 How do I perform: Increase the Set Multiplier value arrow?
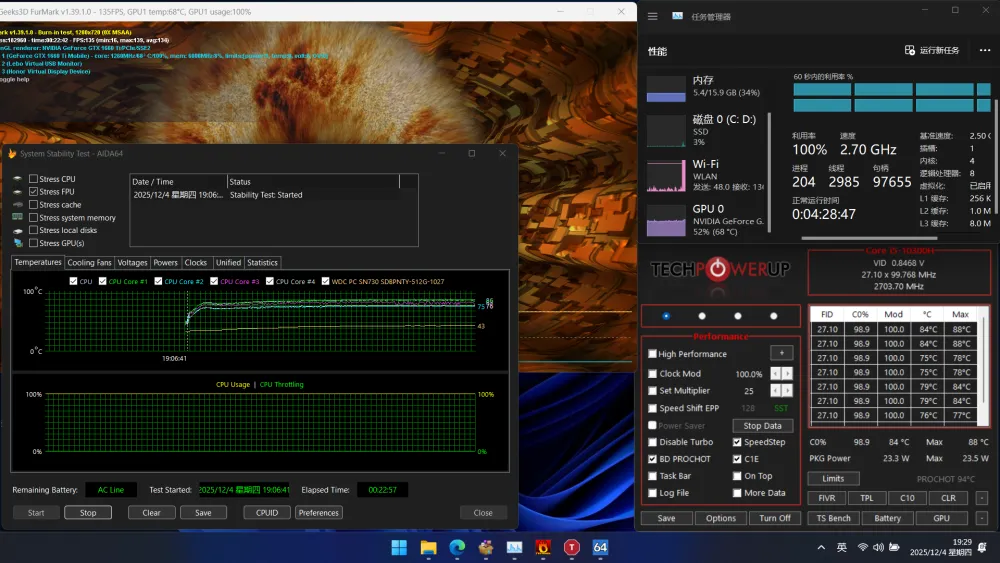pos(787,391)
